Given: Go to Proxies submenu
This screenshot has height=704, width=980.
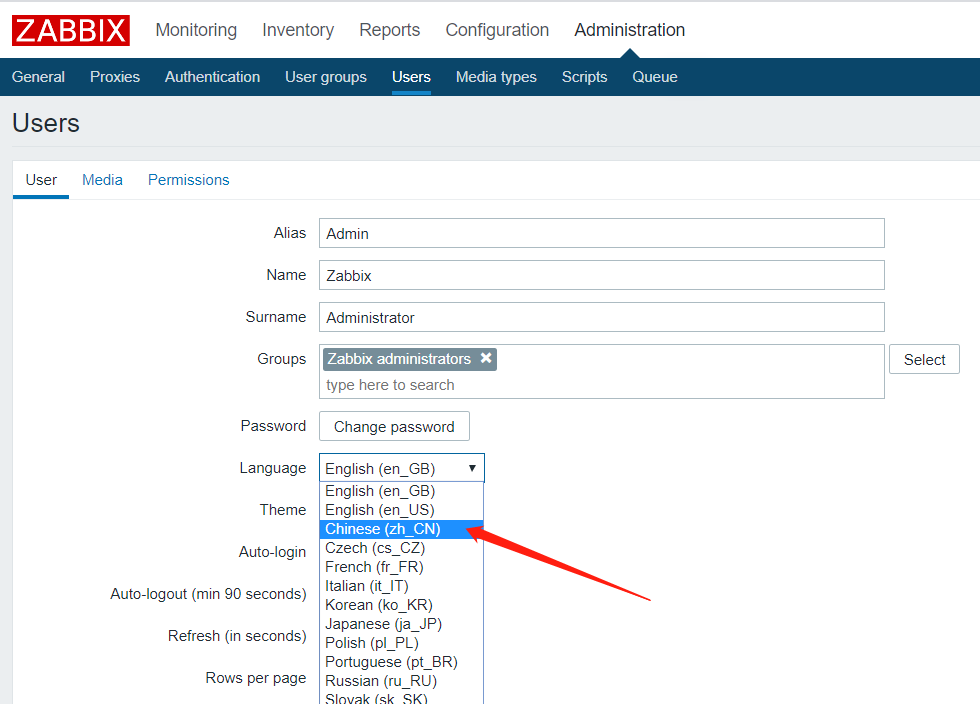Looking at the screenshot, I should click(x=115, y=77).
